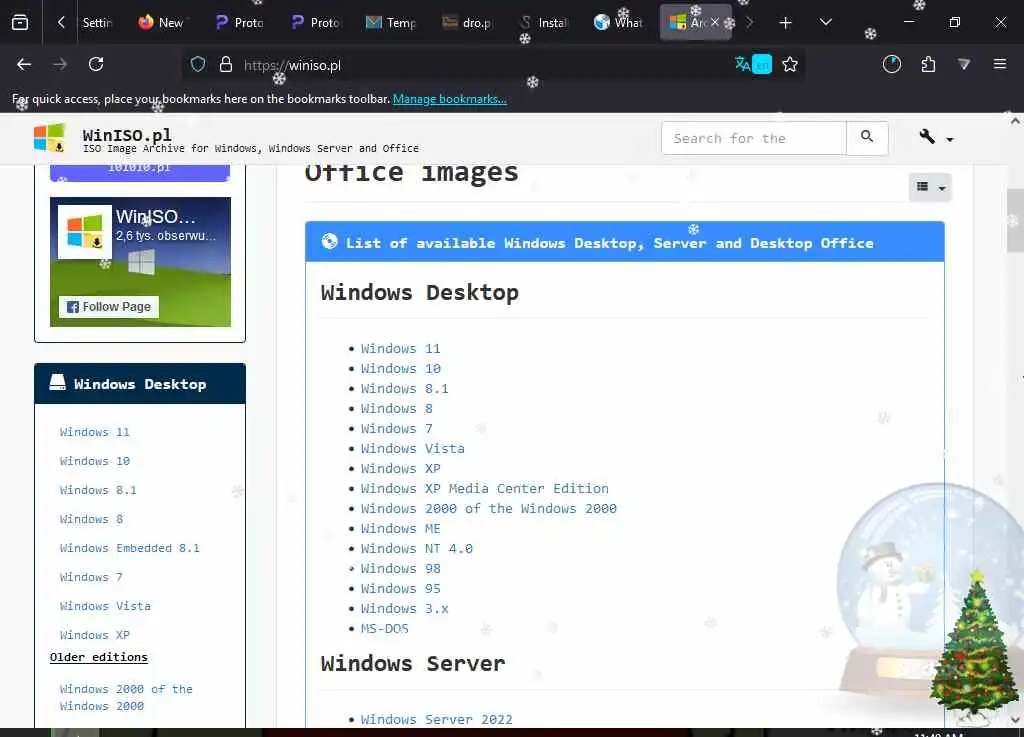
Task: Open Windows 98 link
Action: click(400, 569)
